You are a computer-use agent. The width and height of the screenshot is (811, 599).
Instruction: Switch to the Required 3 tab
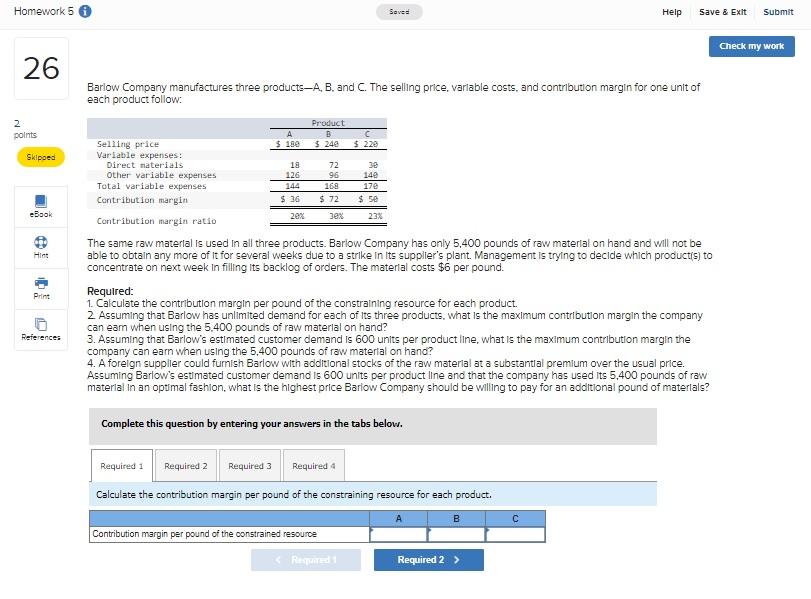point(250,466)
